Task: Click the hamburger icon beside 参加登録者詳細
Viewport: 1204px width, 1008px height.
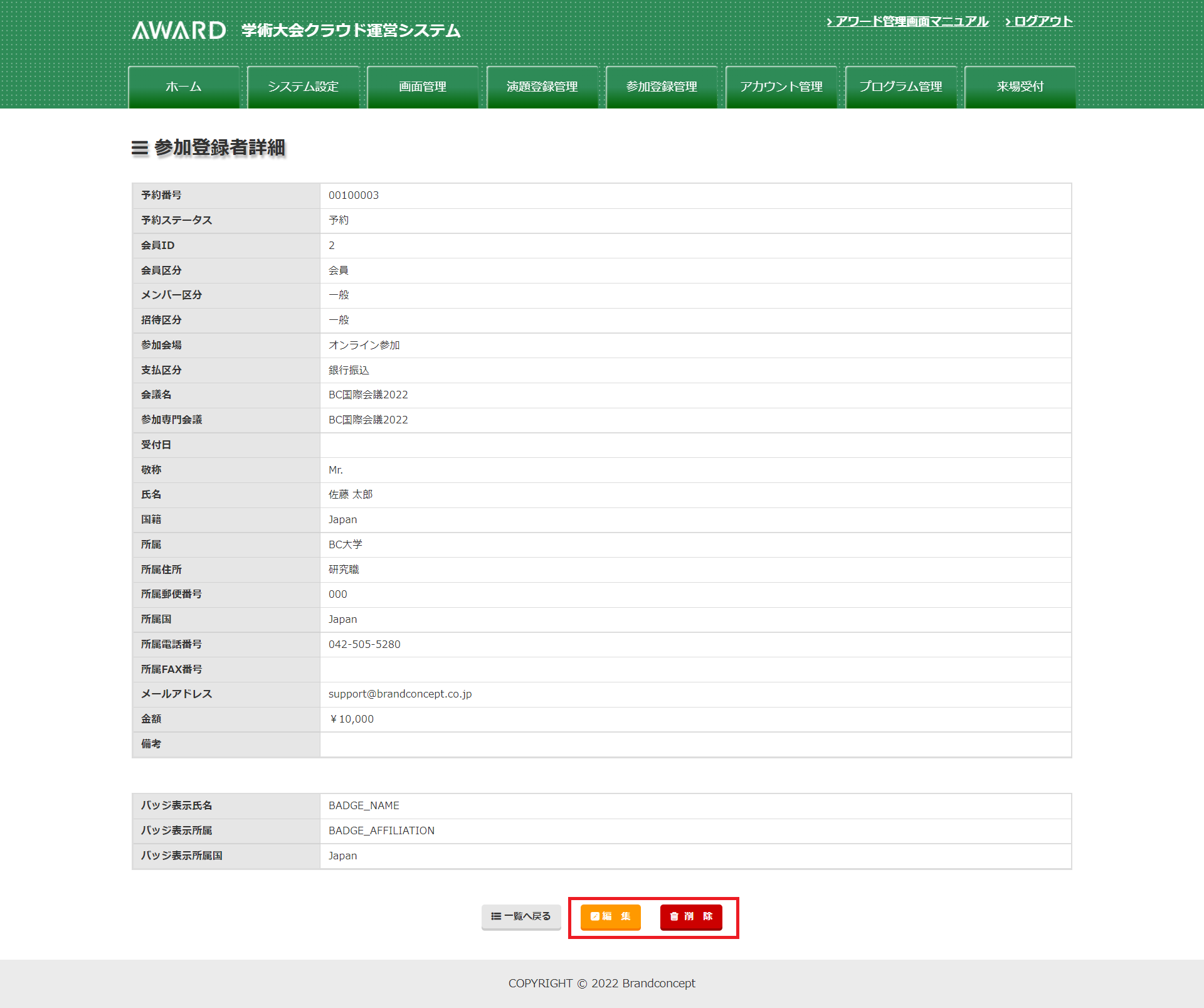Action: point(139,148)
